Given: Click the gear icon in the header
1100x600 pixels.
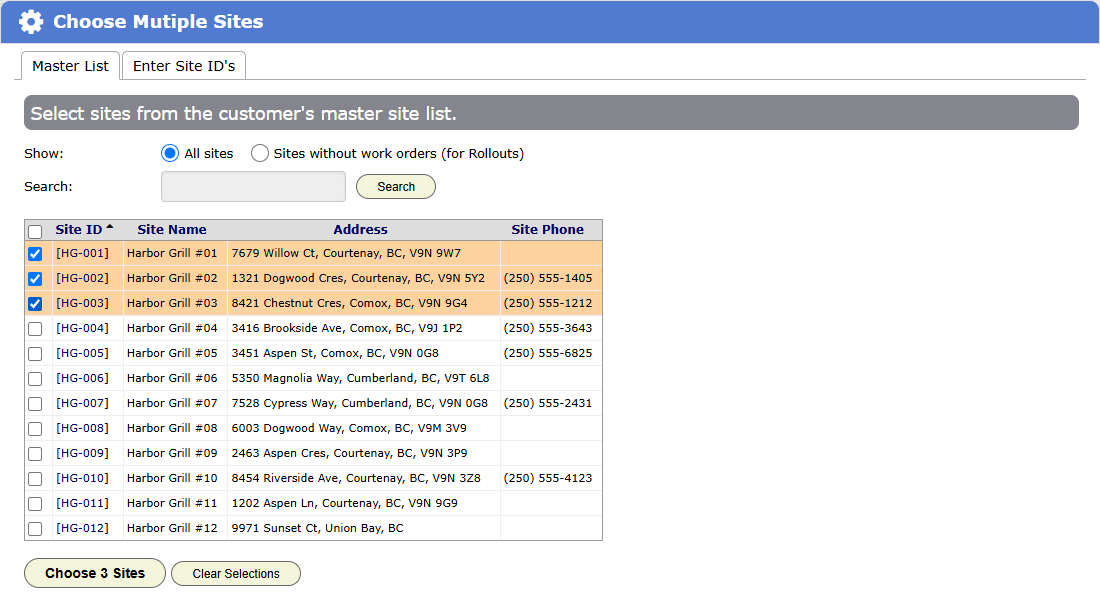Looking at the screenshot, I should point(31,22).
